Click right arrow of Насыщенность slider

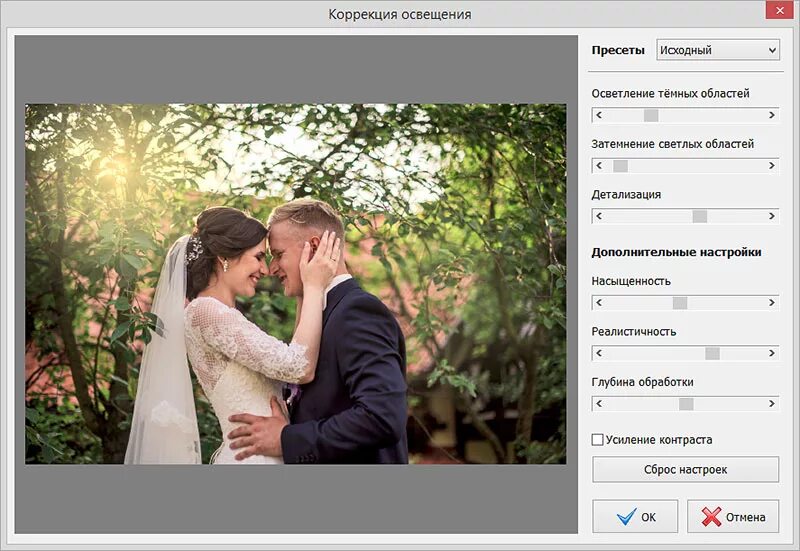pos(772,303)
